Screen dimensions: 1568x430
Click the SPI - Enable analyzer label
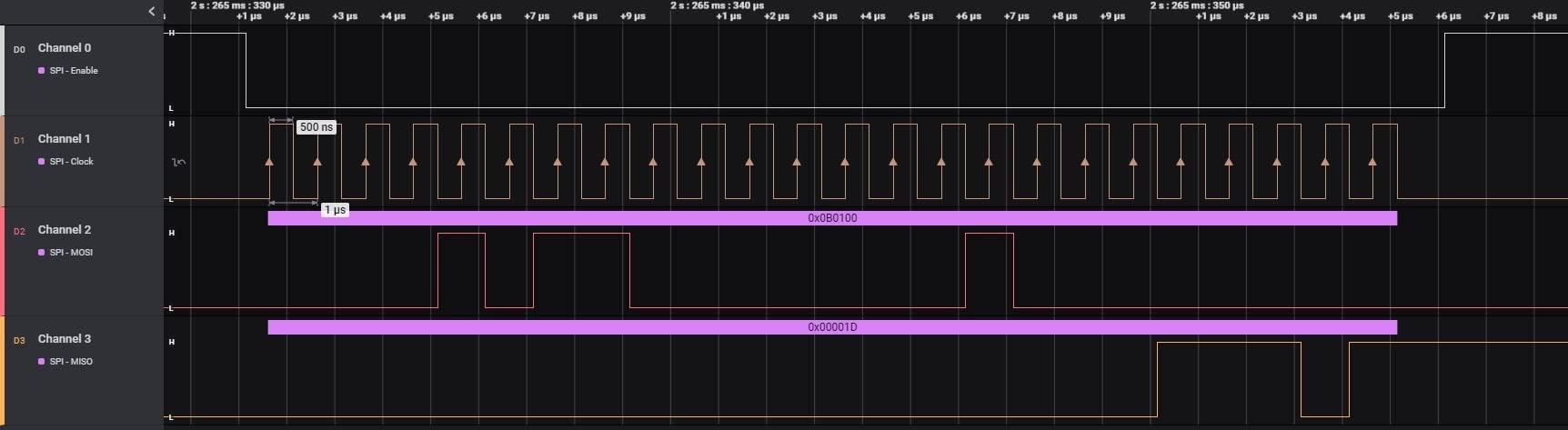[74, 71]
